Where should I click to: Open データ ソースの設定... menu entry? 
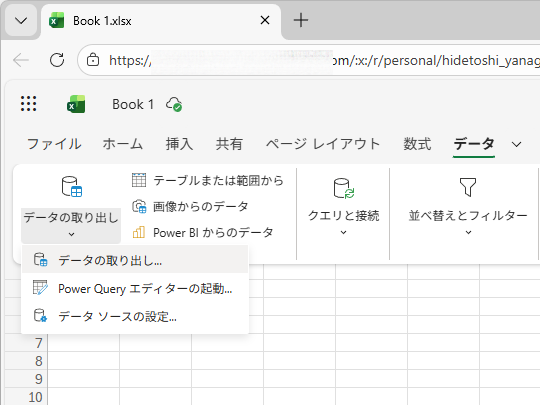[x=135, y=316]
